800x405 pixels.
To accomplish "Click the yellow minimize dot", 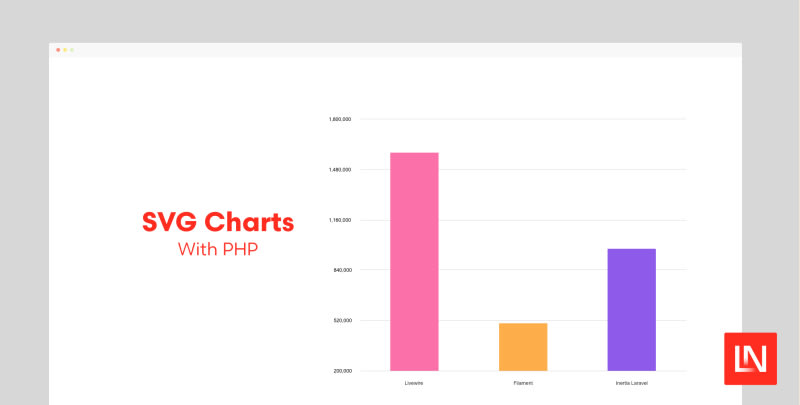I will pyautogui.click(x=65, y=50).
